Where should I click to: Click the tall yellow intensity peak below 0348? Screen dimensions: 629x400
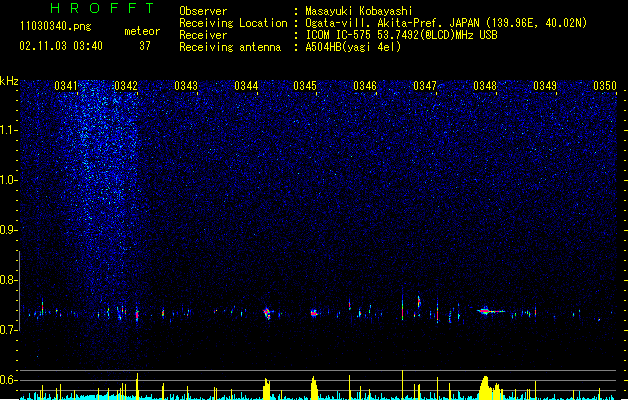pyautogui.click(x=485, y=388)
